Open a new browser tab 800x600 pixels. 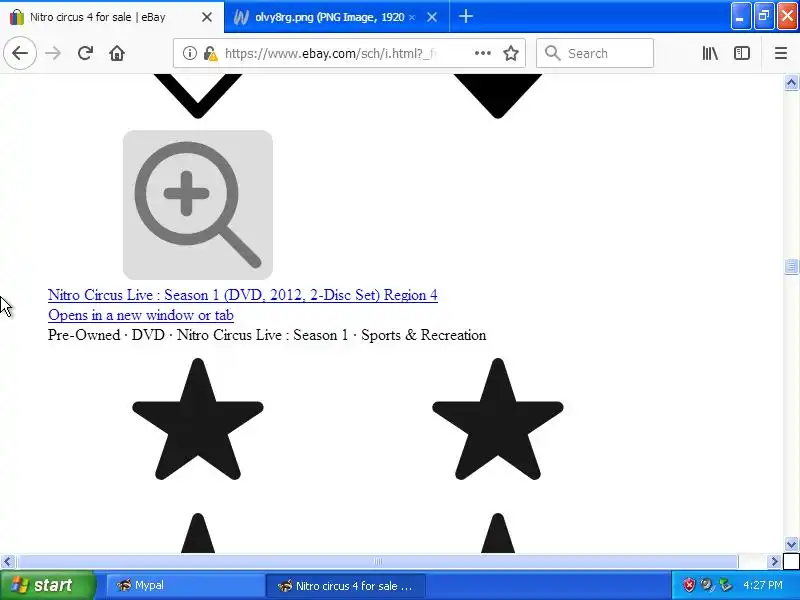click(465, 17)
